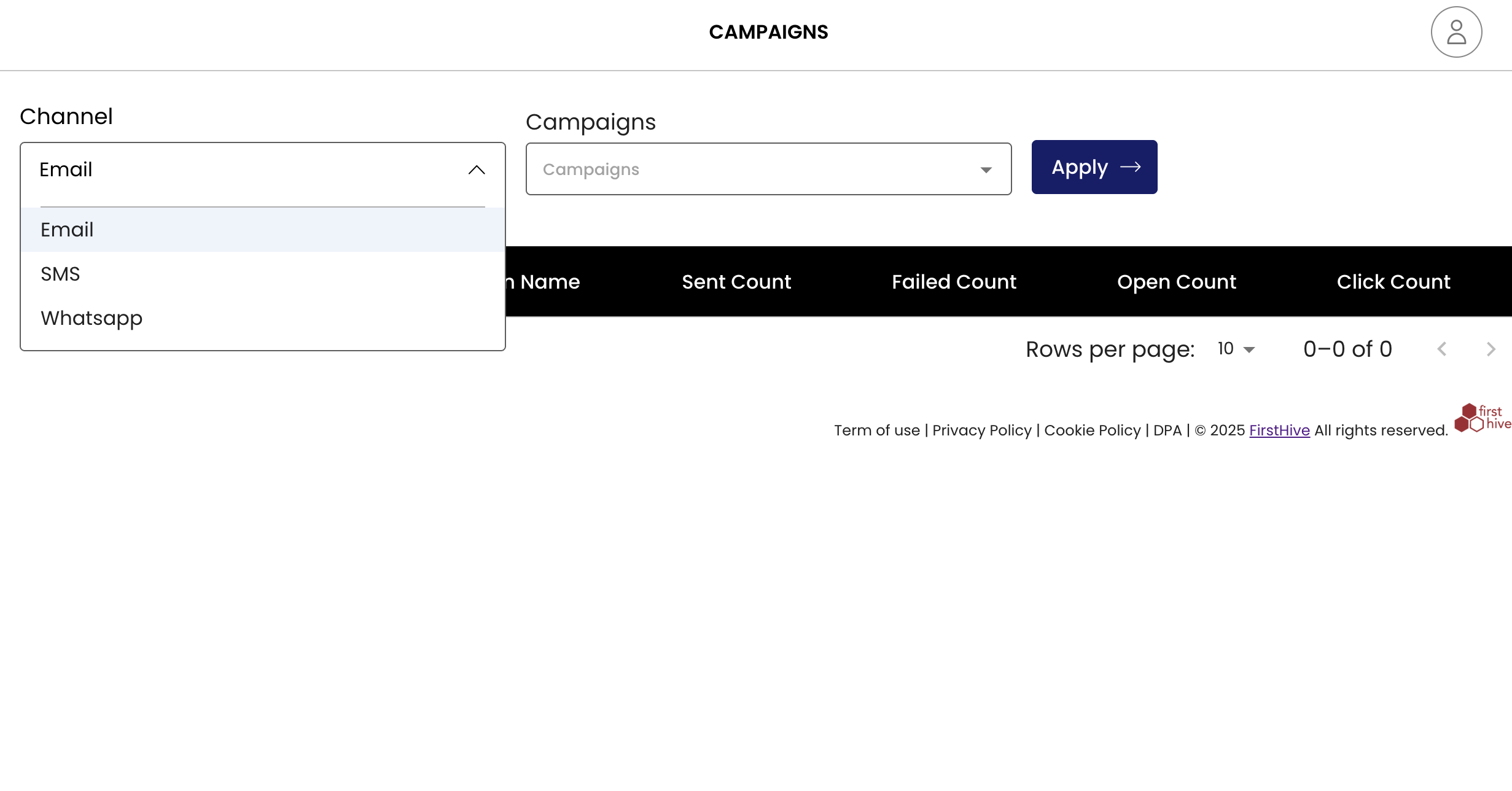Image resolution: width=1512 pixels, height=791 pixels.
Task: Click the FirstHive logo icon
Action: [1481, 418]
